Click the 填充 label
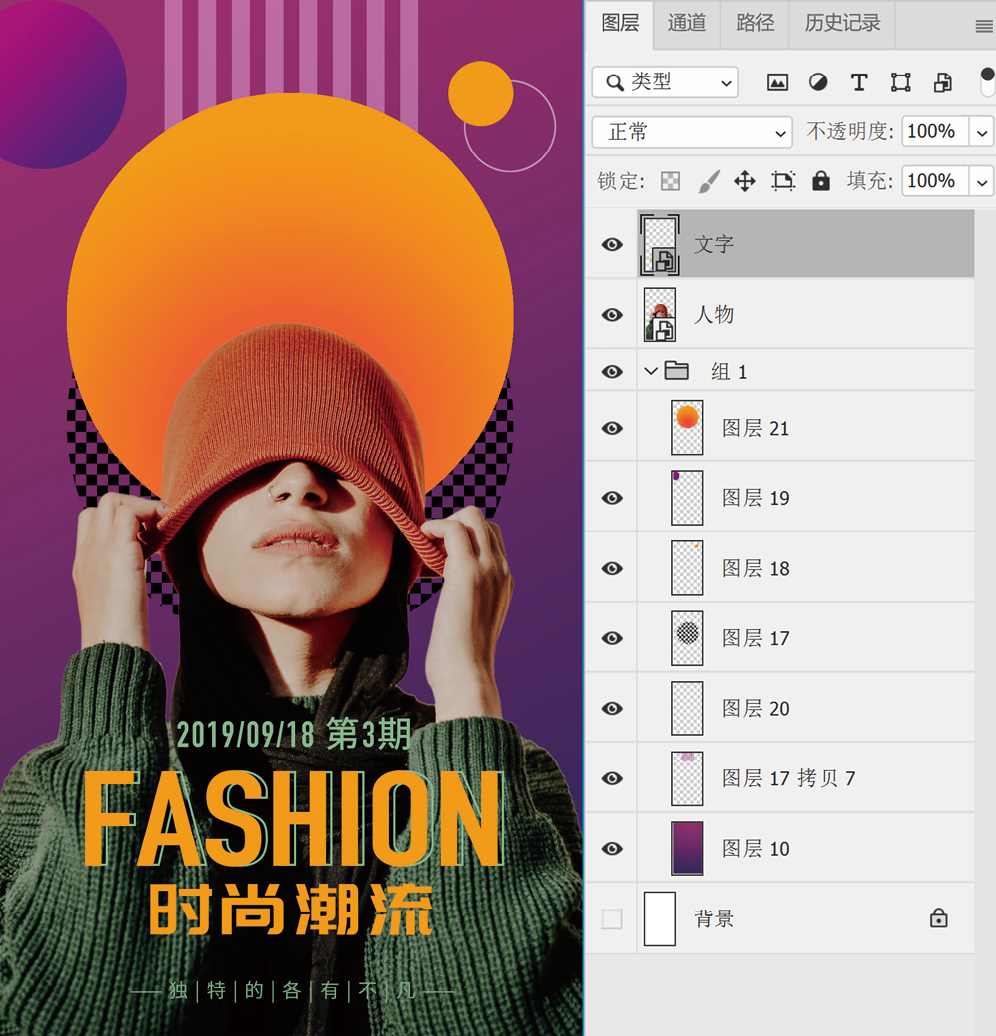 (x=870, y=180)
